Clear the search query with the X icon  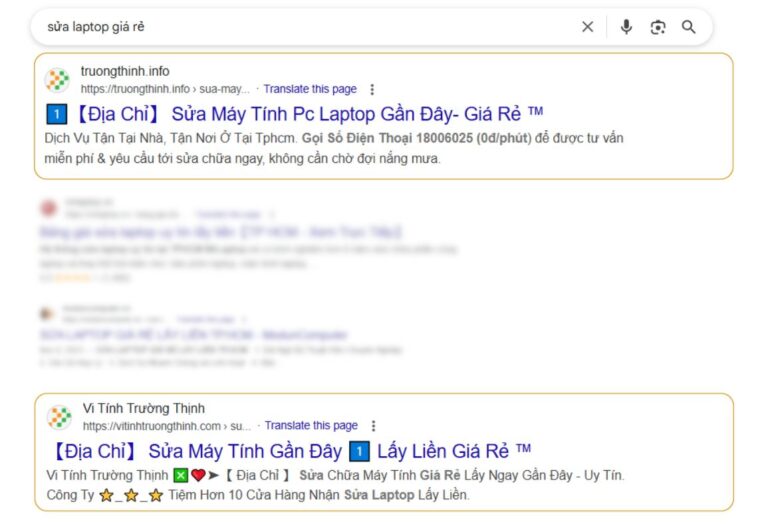588,27
